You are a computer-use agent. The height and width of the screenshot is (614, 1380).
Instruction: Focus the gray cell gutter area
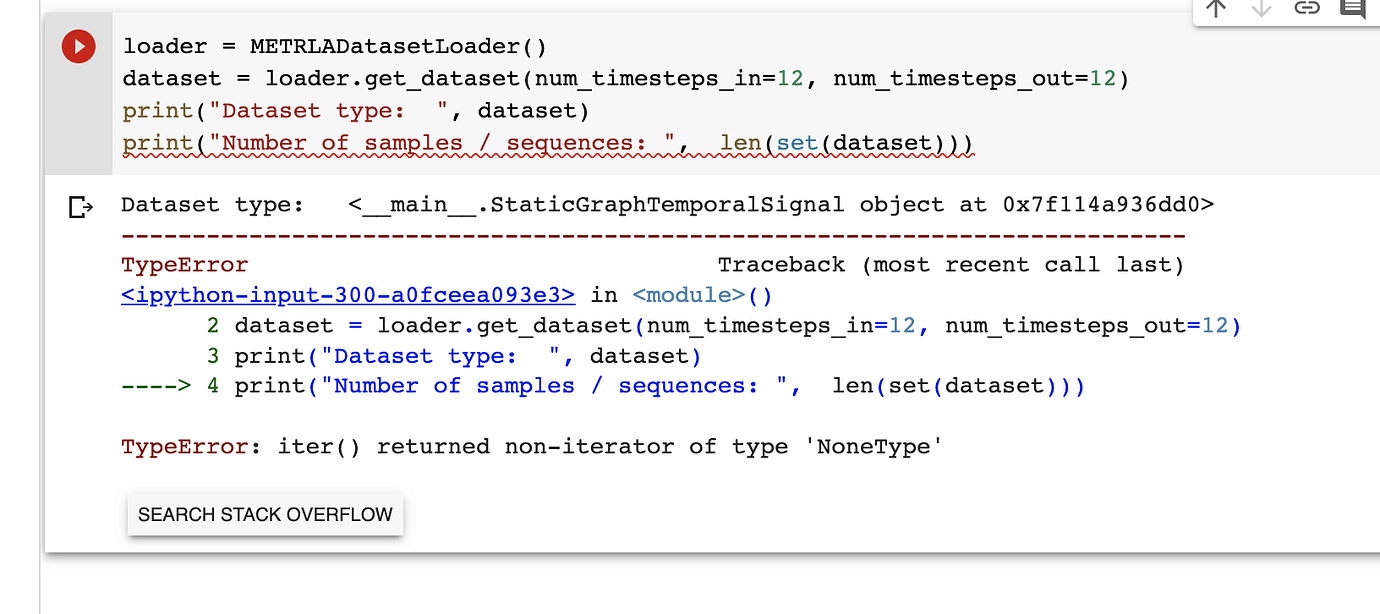click(79, 120)
